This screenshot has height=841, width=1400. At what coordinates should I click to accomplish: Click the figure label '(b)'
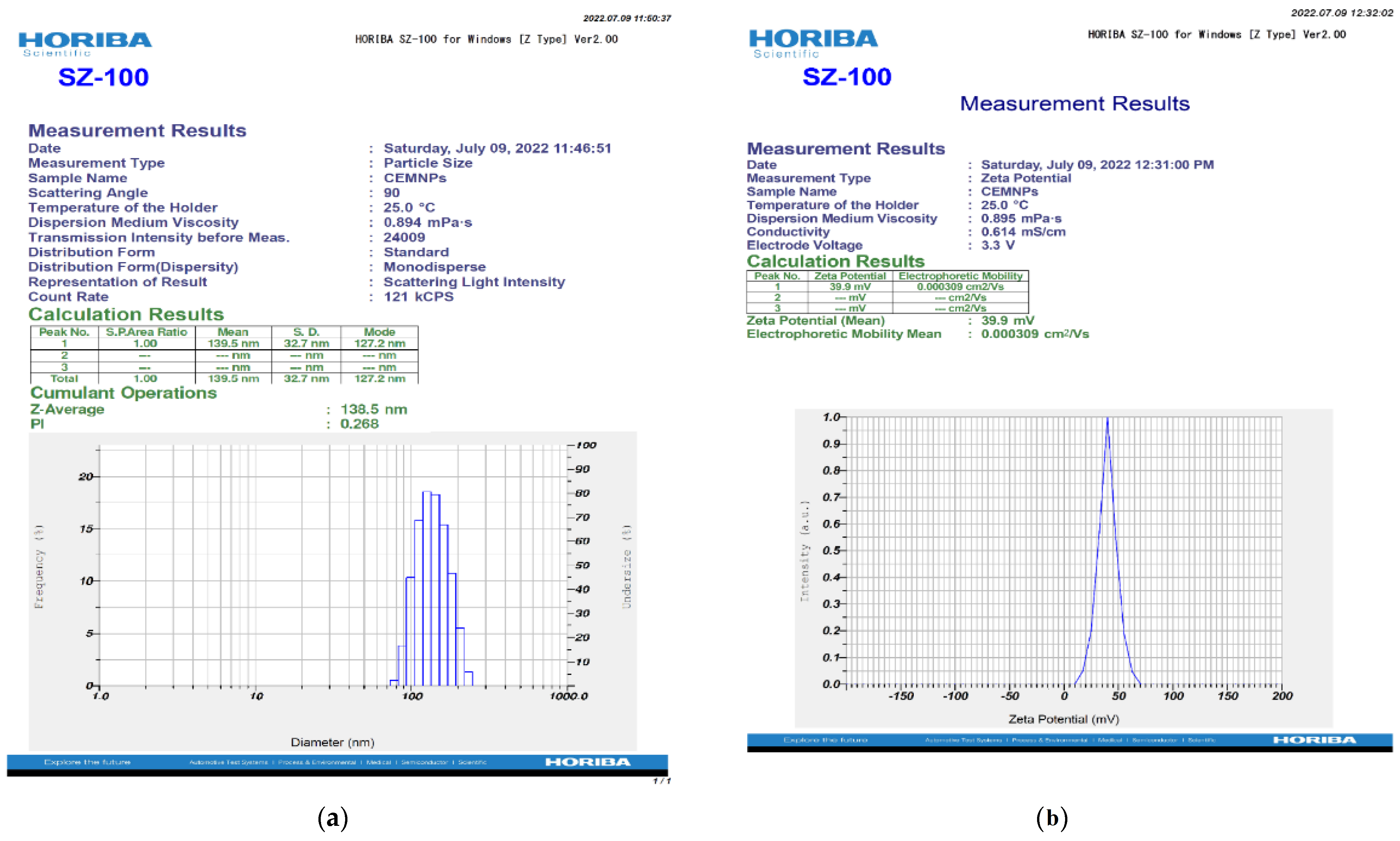[1052, 818]
